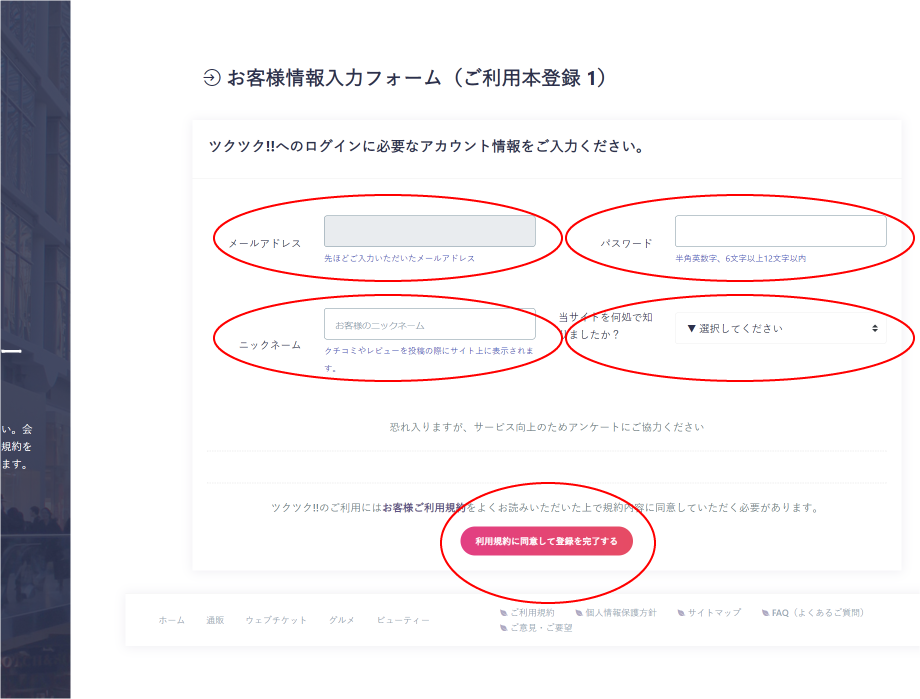Open the 個人情報保護方針 footer link
The image size is (920, 699).
(621, 613)
